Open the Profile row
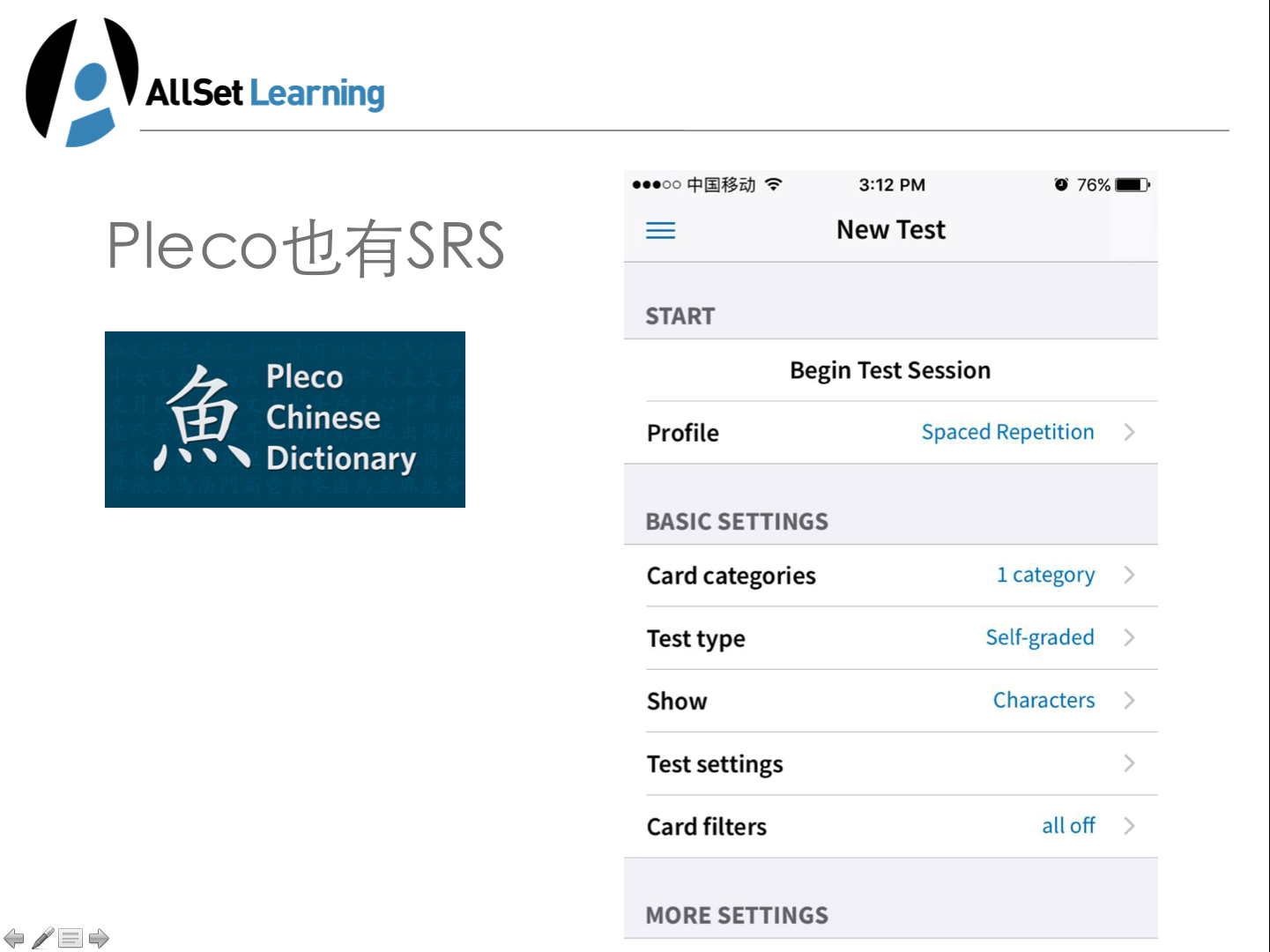This screenshot has width=1270, height=952. 890,433
